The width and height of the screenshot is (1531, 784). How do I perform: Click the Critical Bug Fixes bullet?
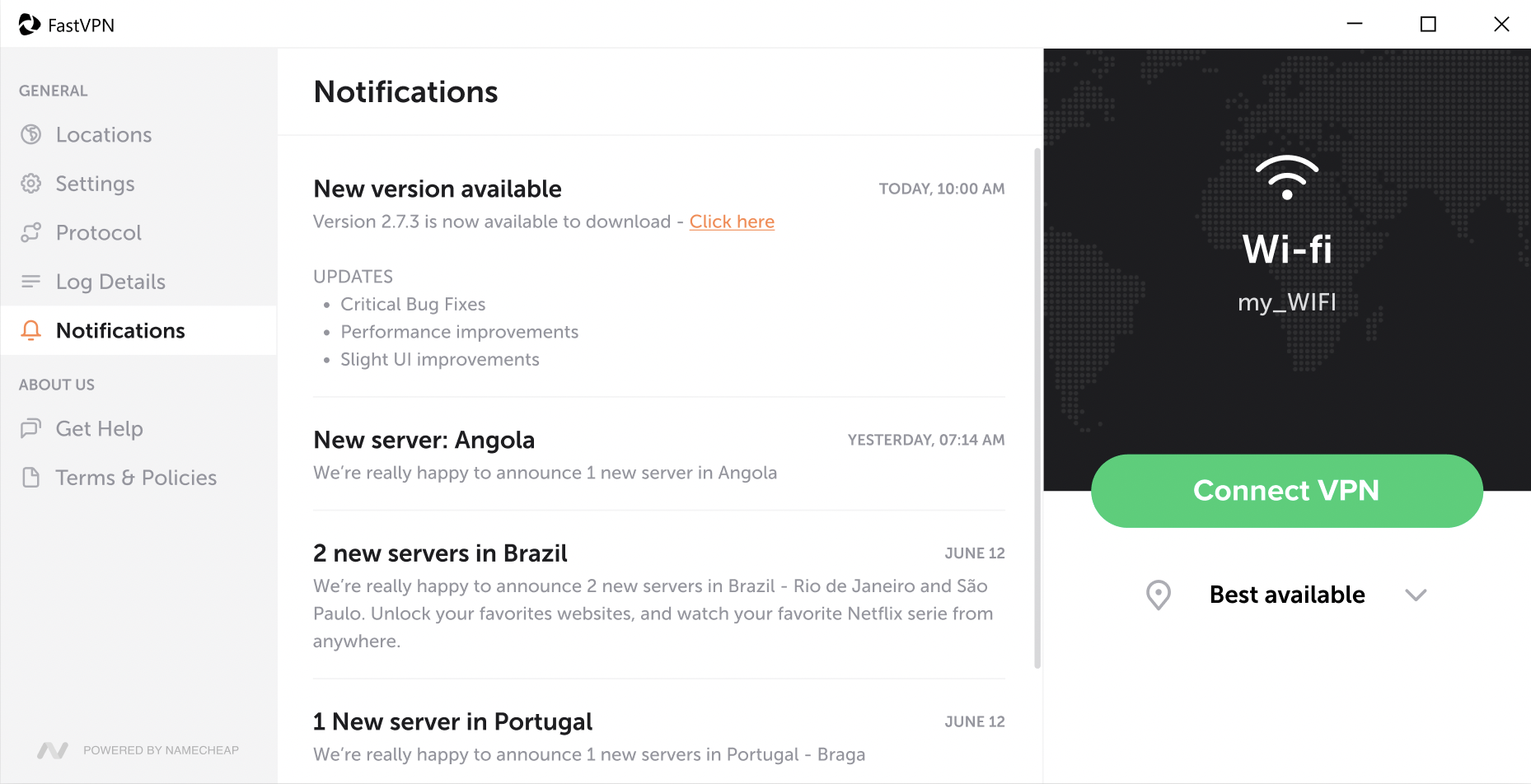coord(413,305)
